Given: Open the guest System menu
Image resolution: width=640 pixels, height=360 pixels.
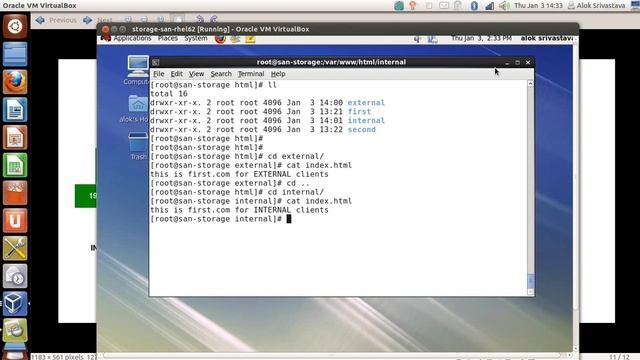Looking at the screenshot, I should (x=196, y=38).
